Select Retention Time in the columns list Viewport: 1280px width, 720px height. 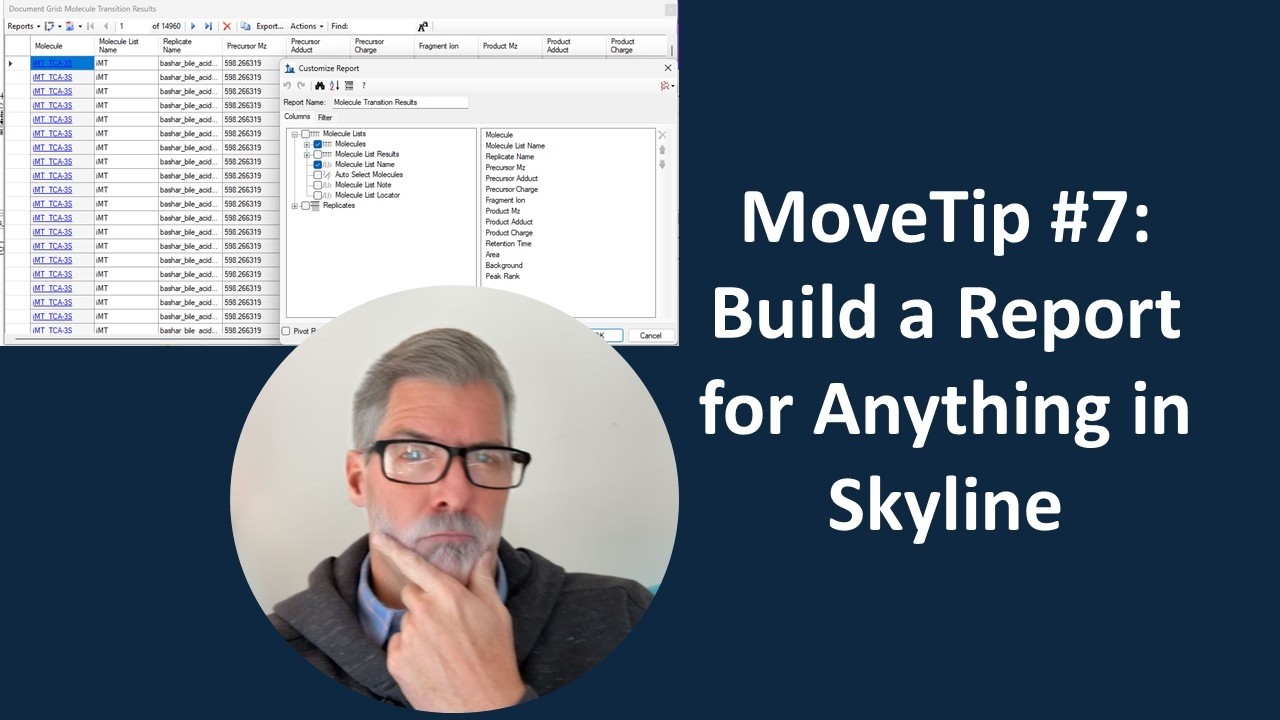(508, 244)
